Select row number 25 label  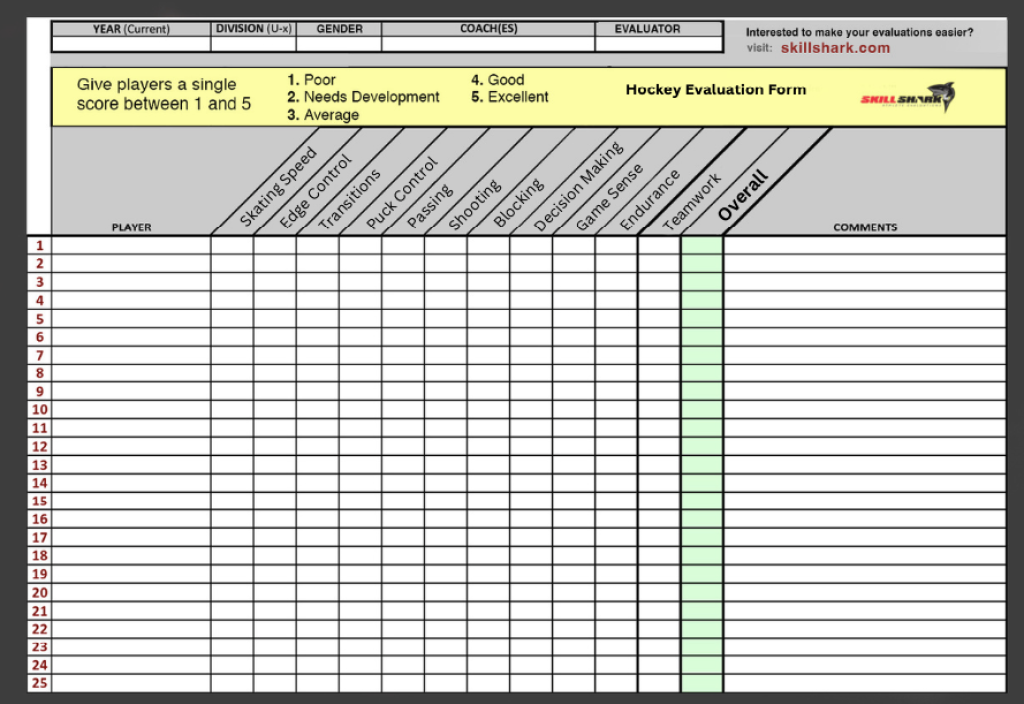38,682
